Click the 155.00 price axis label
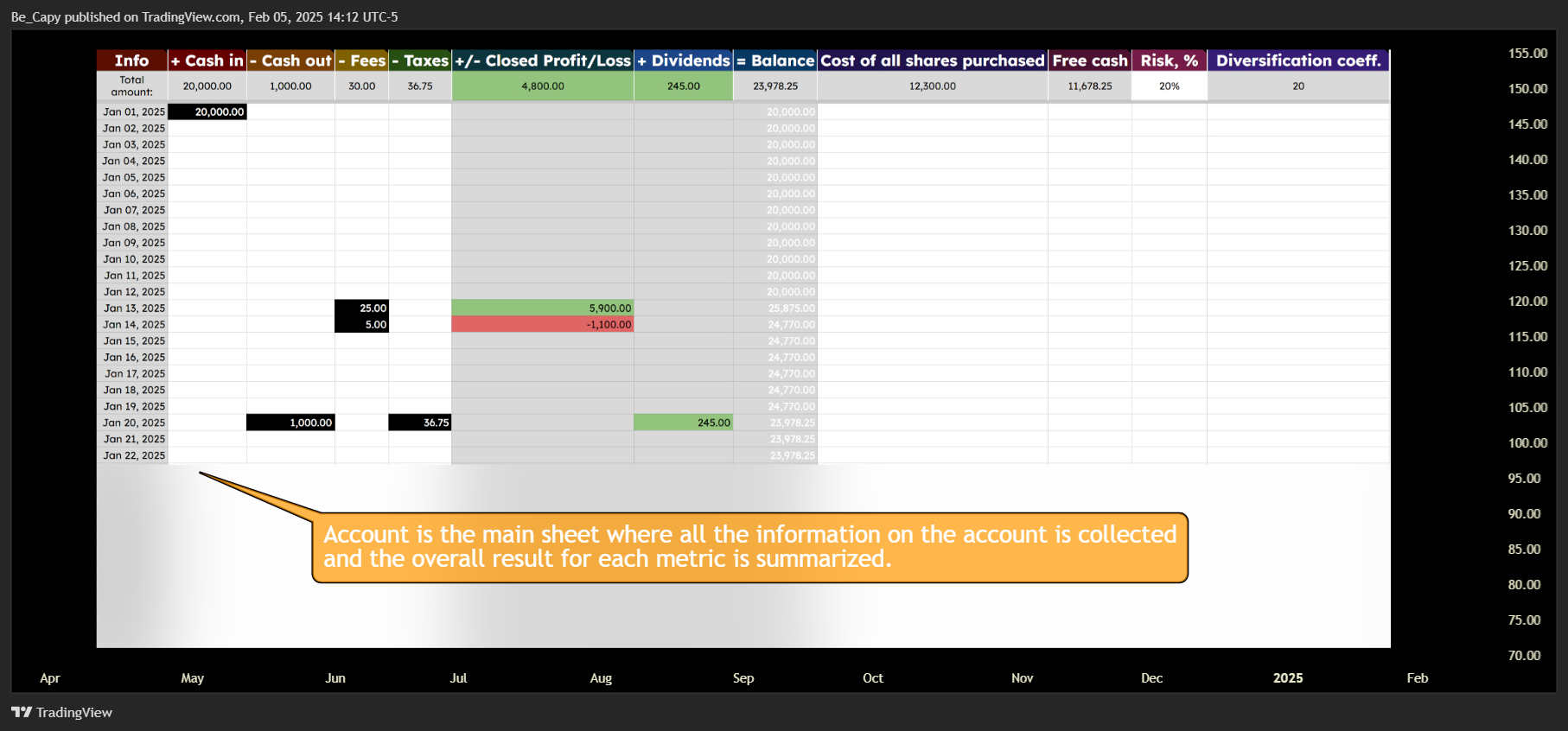Viewport: 1568px width, 731px height. (x=1527, y=54)
